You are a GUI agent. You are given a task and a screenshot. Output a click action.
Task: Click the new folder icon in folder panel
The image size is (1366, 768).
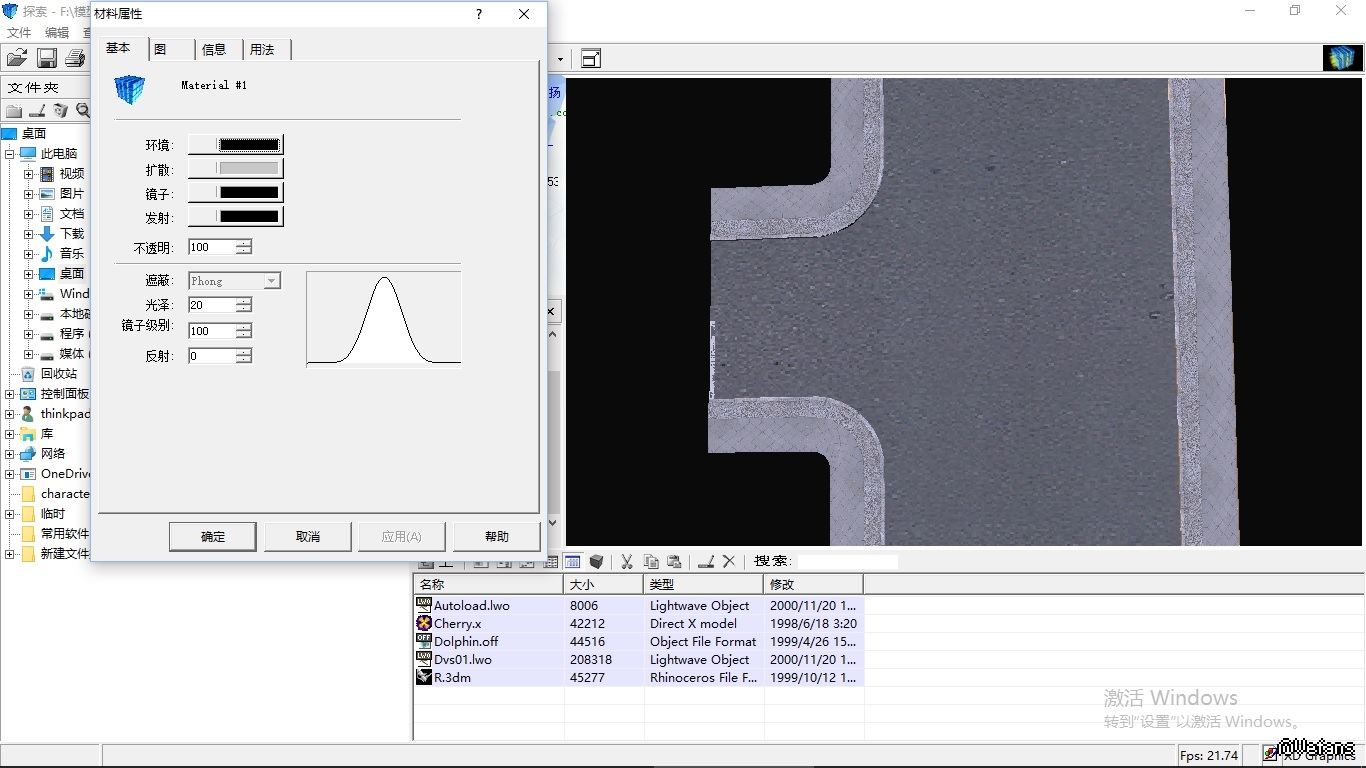(x=14, y=111)
